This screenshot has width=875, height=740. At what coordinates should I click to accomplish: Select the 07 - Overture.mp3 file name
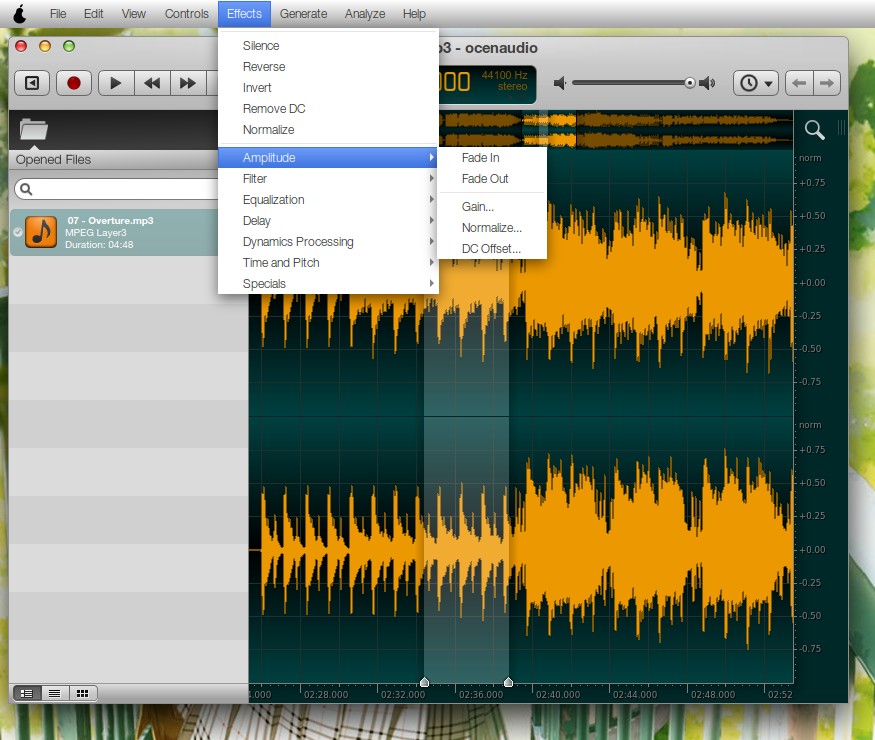coord(110,220)
